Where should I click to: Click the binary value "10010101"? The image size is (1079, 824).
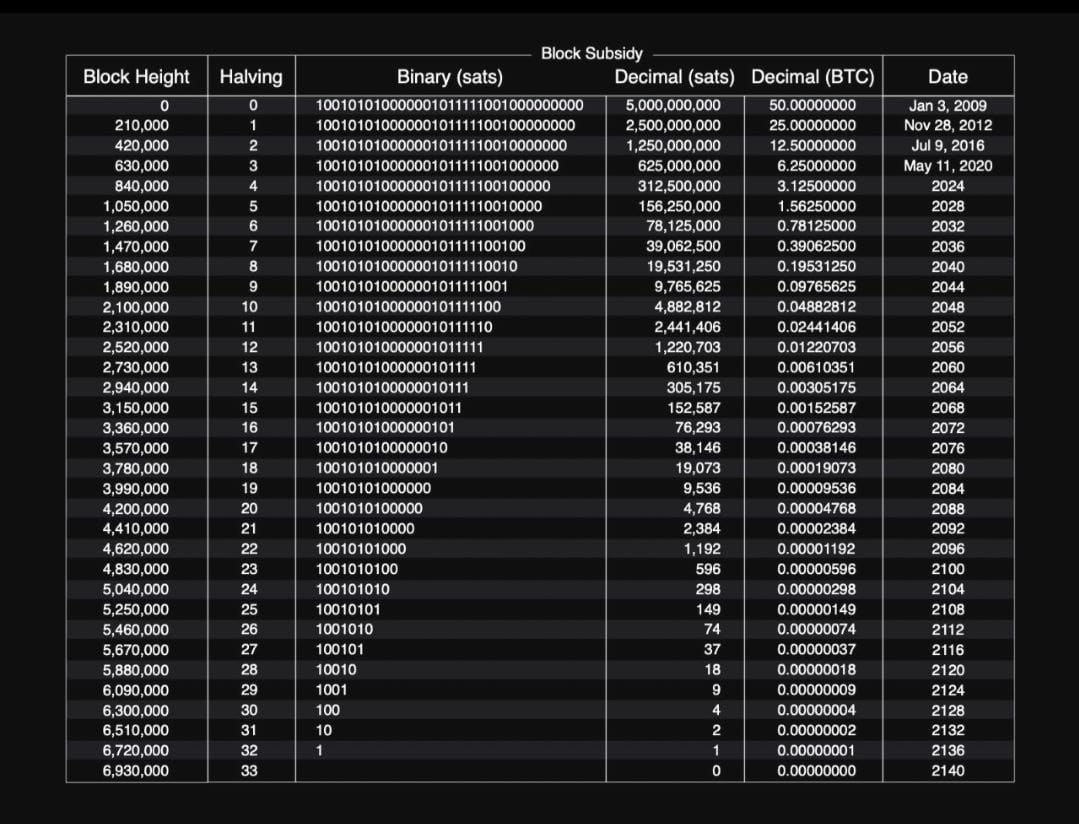click(348, 609)
